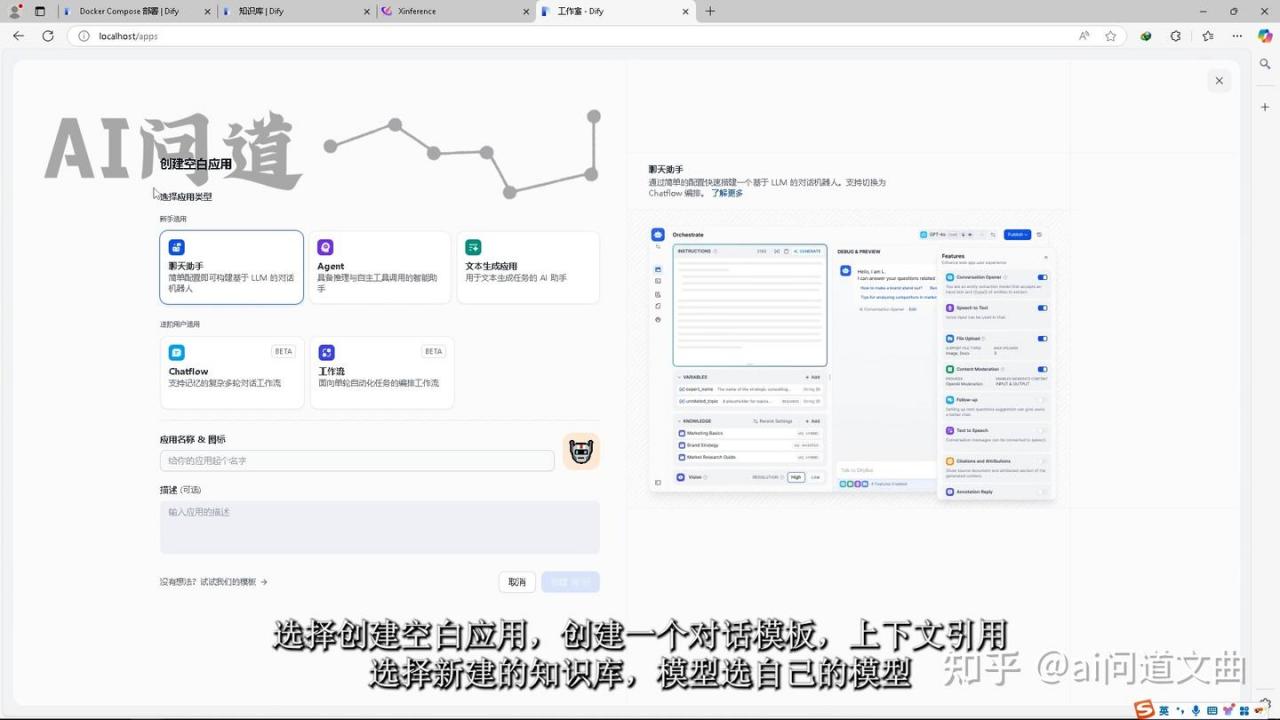Open browser extensions puzzle menu
This screenshot has width=1280, height=720.
(x=1175, y=36)
